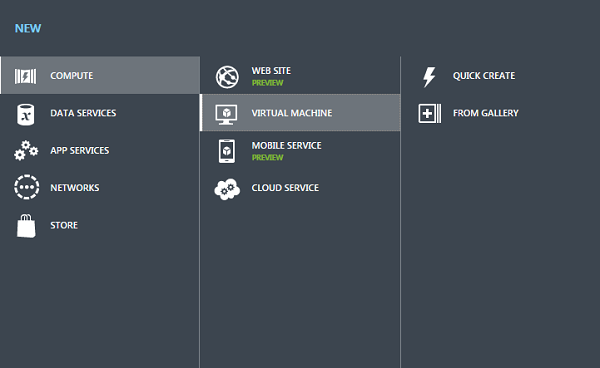The width and height of the screenshot is (600, 368).
Task: Open the APP SERVICES category label
Action: [x=80, y=150]
